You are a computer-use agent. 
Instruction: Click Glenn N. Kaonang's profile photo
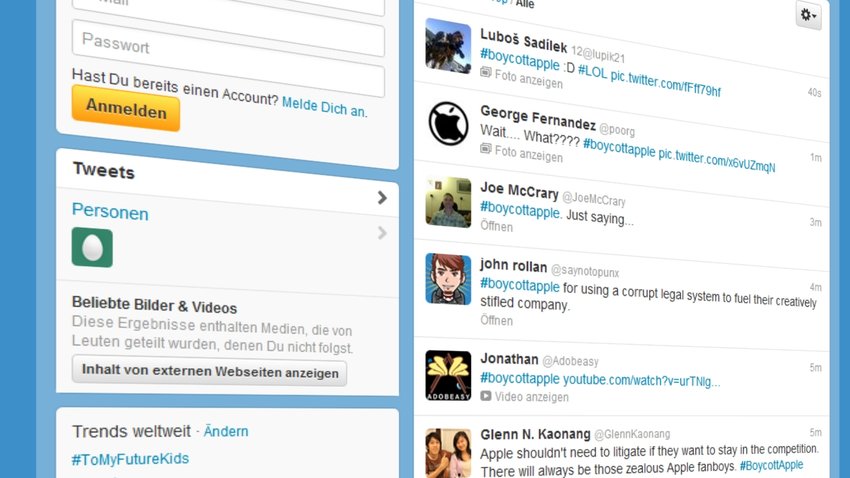448,453
